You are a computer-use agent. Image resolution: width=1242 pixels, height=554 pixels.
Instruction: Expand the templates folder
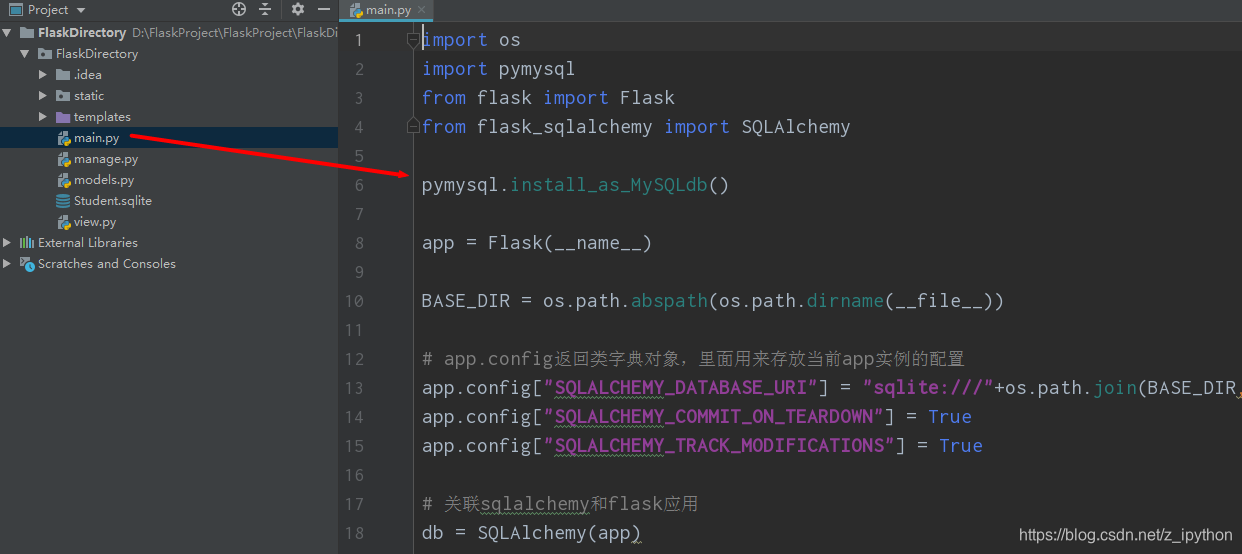pyautogui.click(x=43, y=117)
